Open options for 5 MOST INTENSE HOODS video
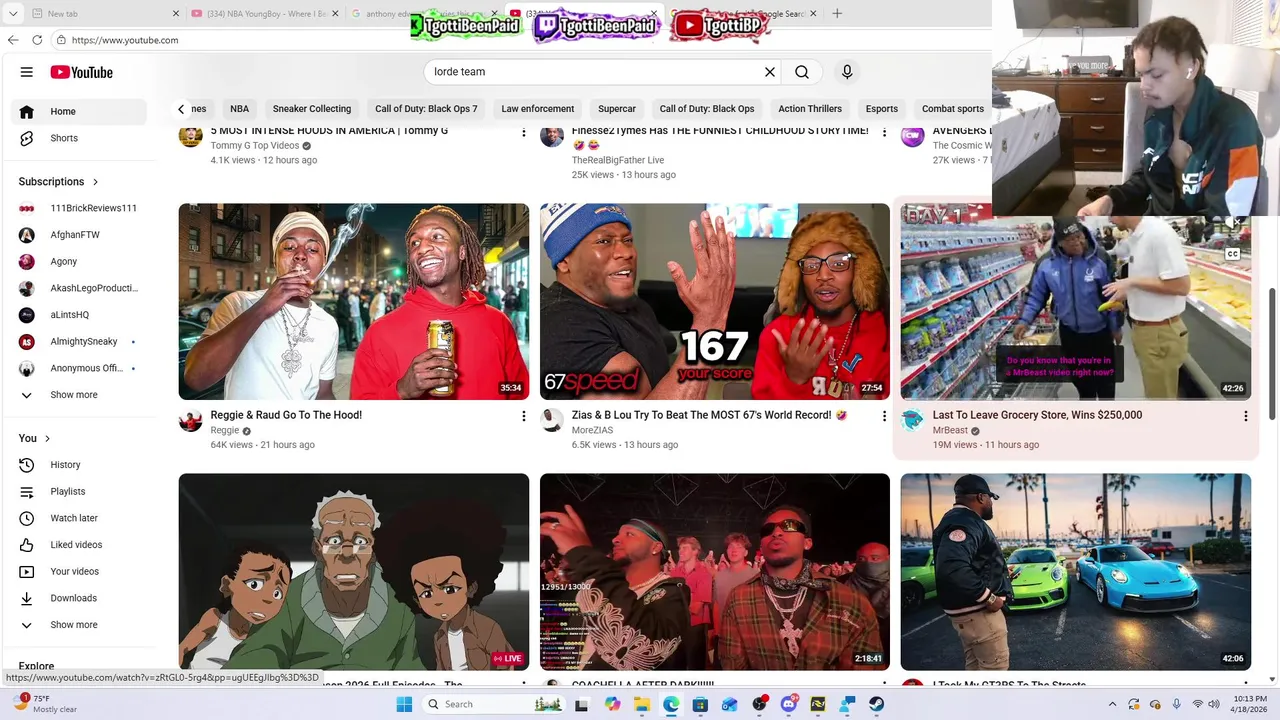This screenshot has height=720, width=1280. point(523,132)
